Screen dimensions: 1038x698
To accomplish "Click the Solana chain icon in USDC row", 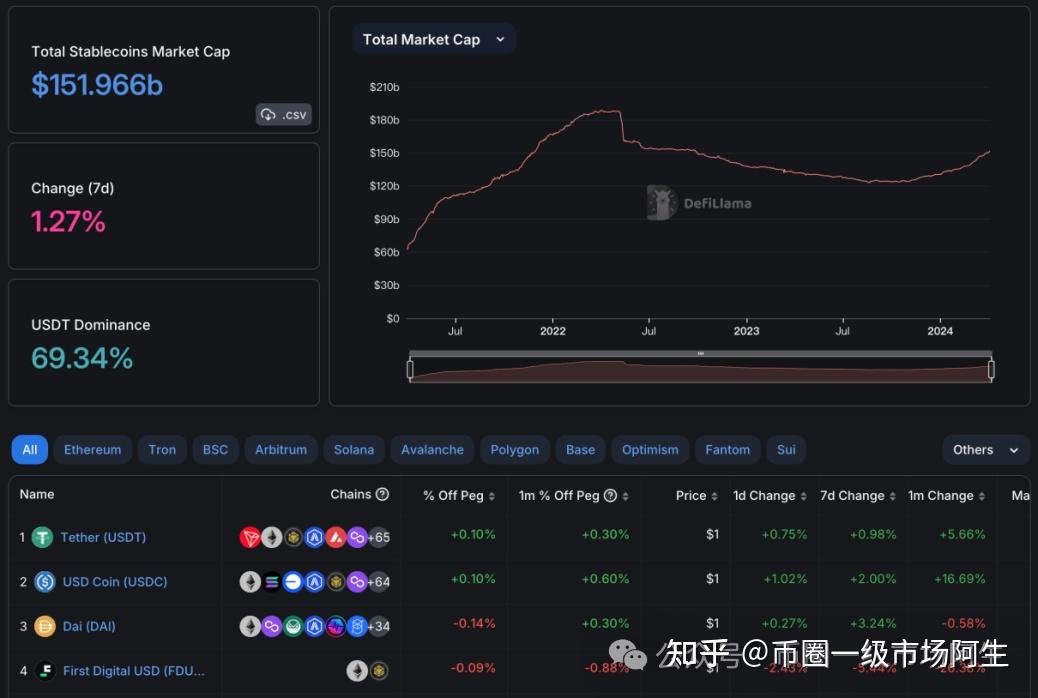I will click(271, 582).
